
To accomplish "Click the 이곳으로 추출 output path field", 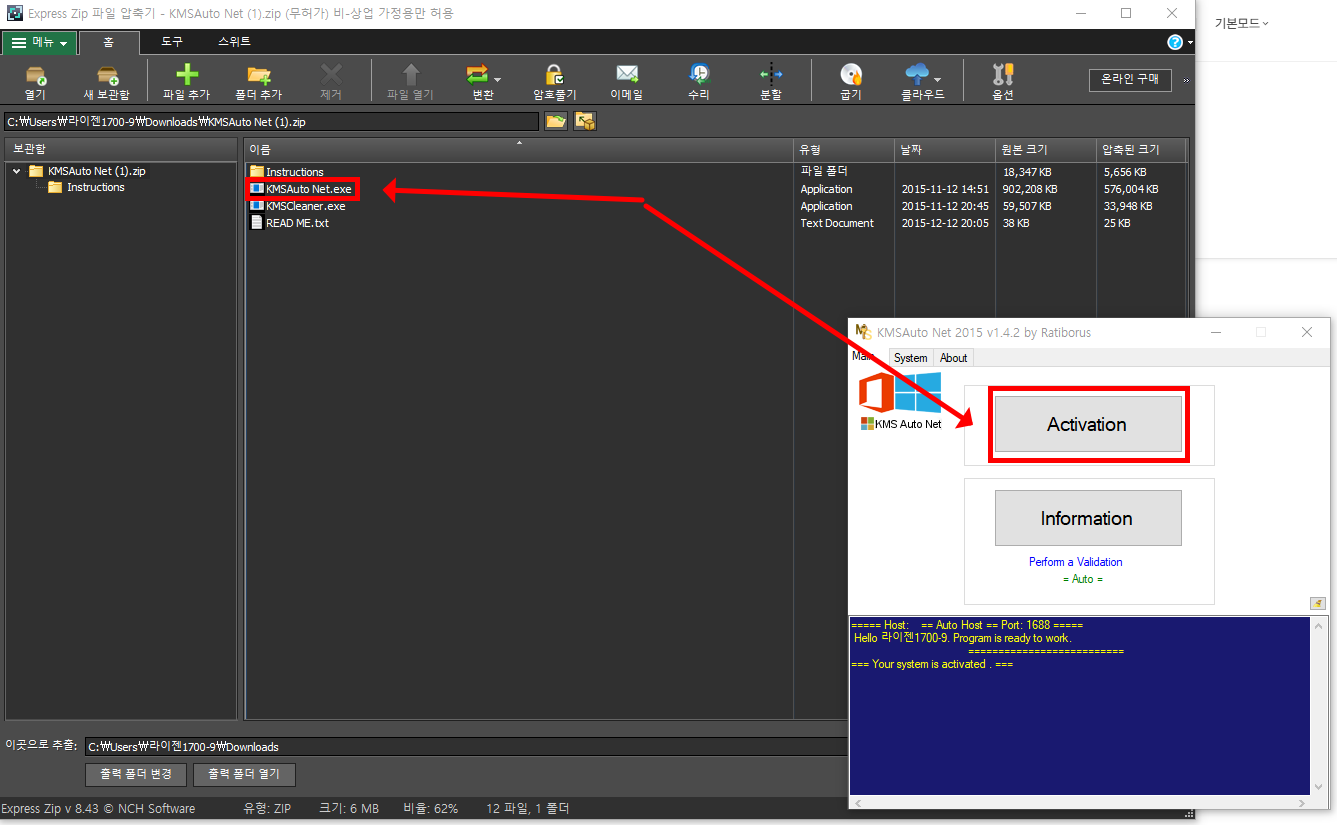I will coord(465,746).
